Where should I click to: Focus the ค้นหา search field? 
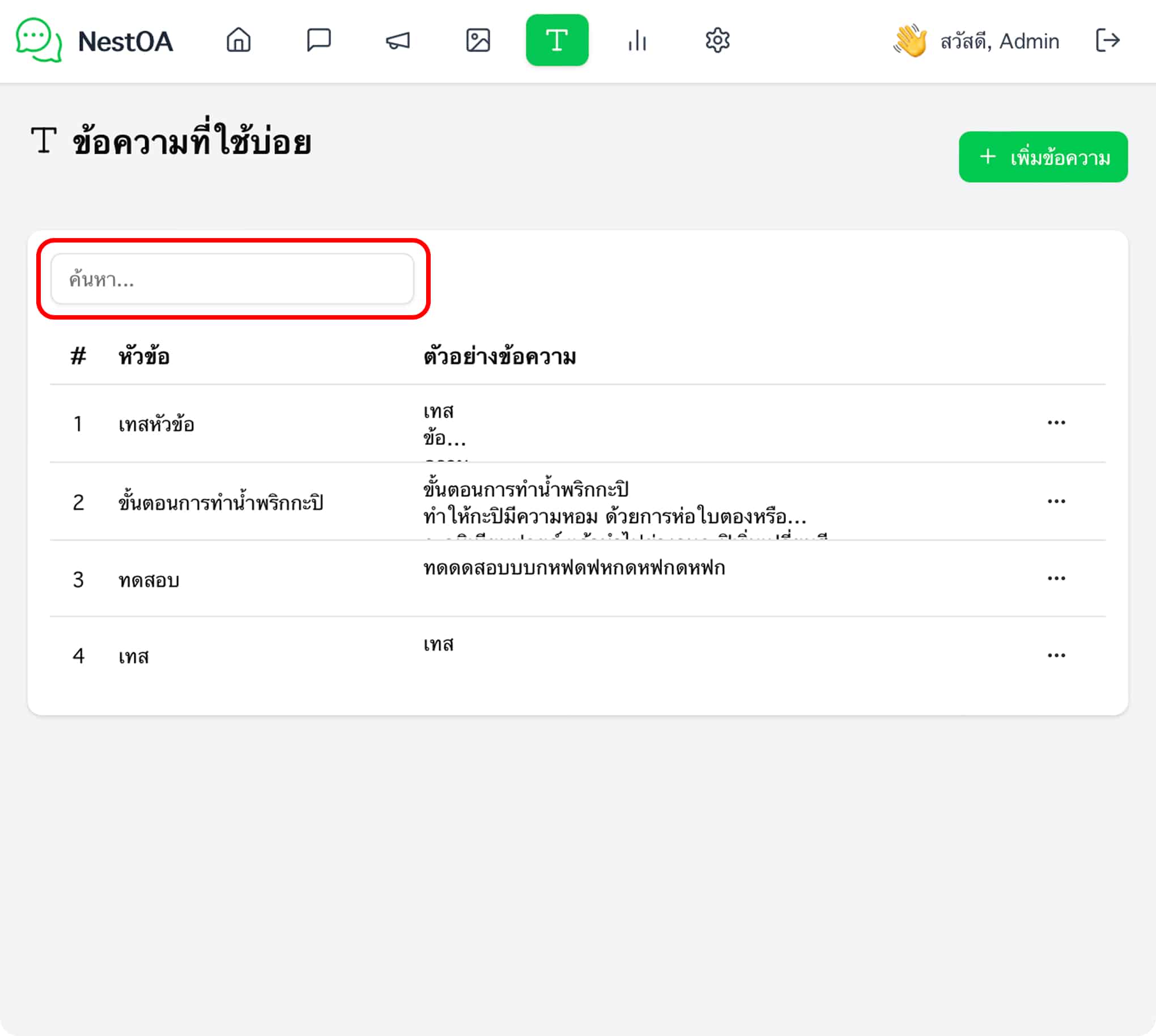[232, 279]
